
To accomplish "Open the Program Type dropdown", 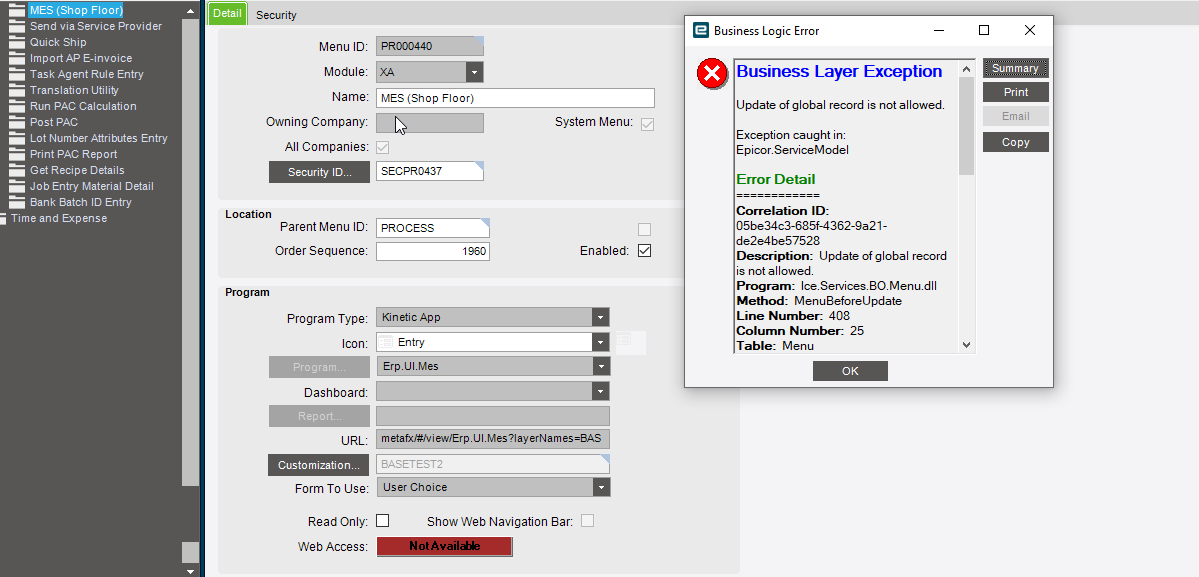I will coord(601,317).
